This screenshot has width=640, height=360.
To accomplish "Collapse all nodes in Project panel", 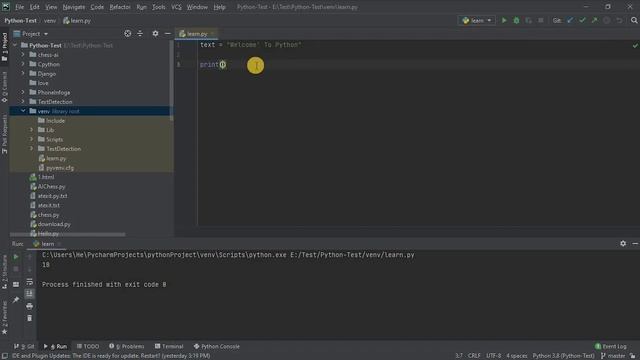I will click(140, 33).
